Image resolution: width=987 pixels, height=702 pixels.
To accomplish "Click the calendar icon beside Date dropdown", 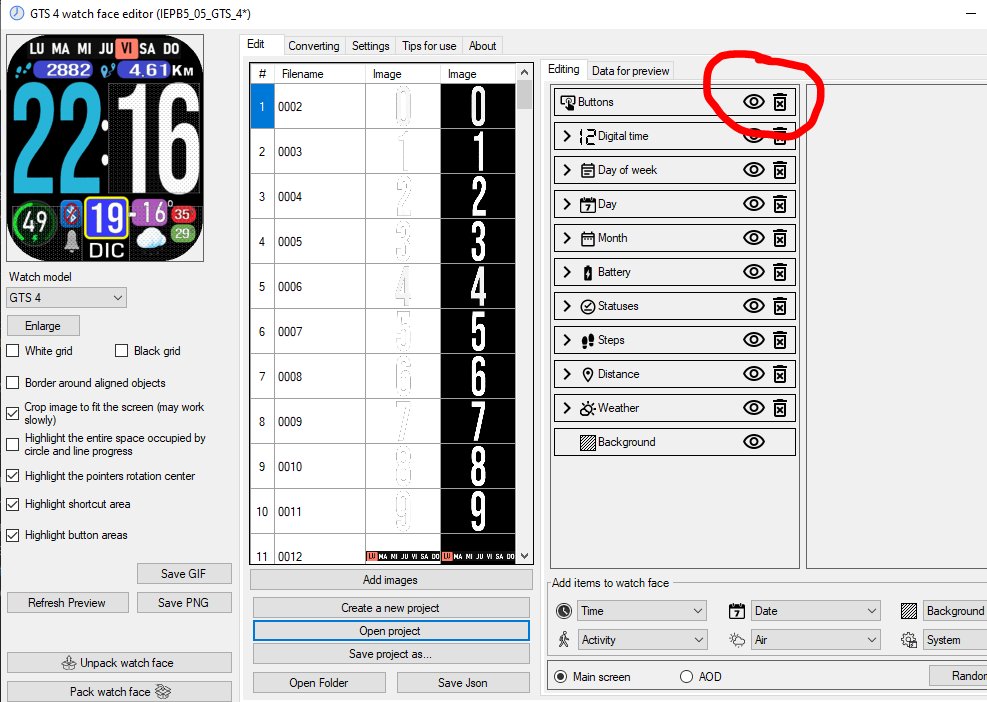I will click(x=736, y=611).
